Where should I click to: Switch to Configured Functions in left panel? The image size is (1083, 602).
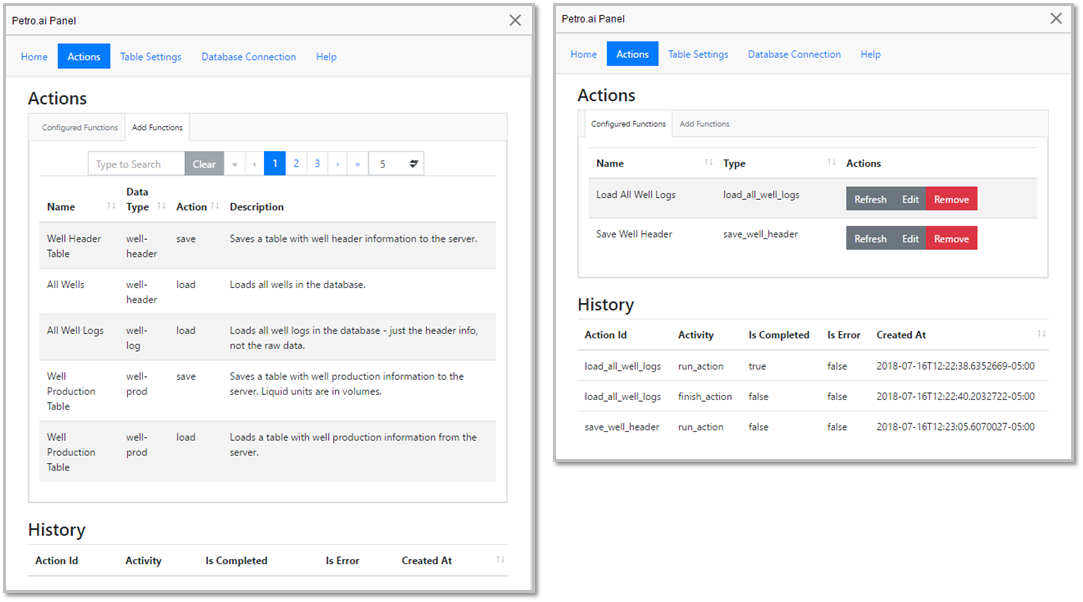point(79,128)
